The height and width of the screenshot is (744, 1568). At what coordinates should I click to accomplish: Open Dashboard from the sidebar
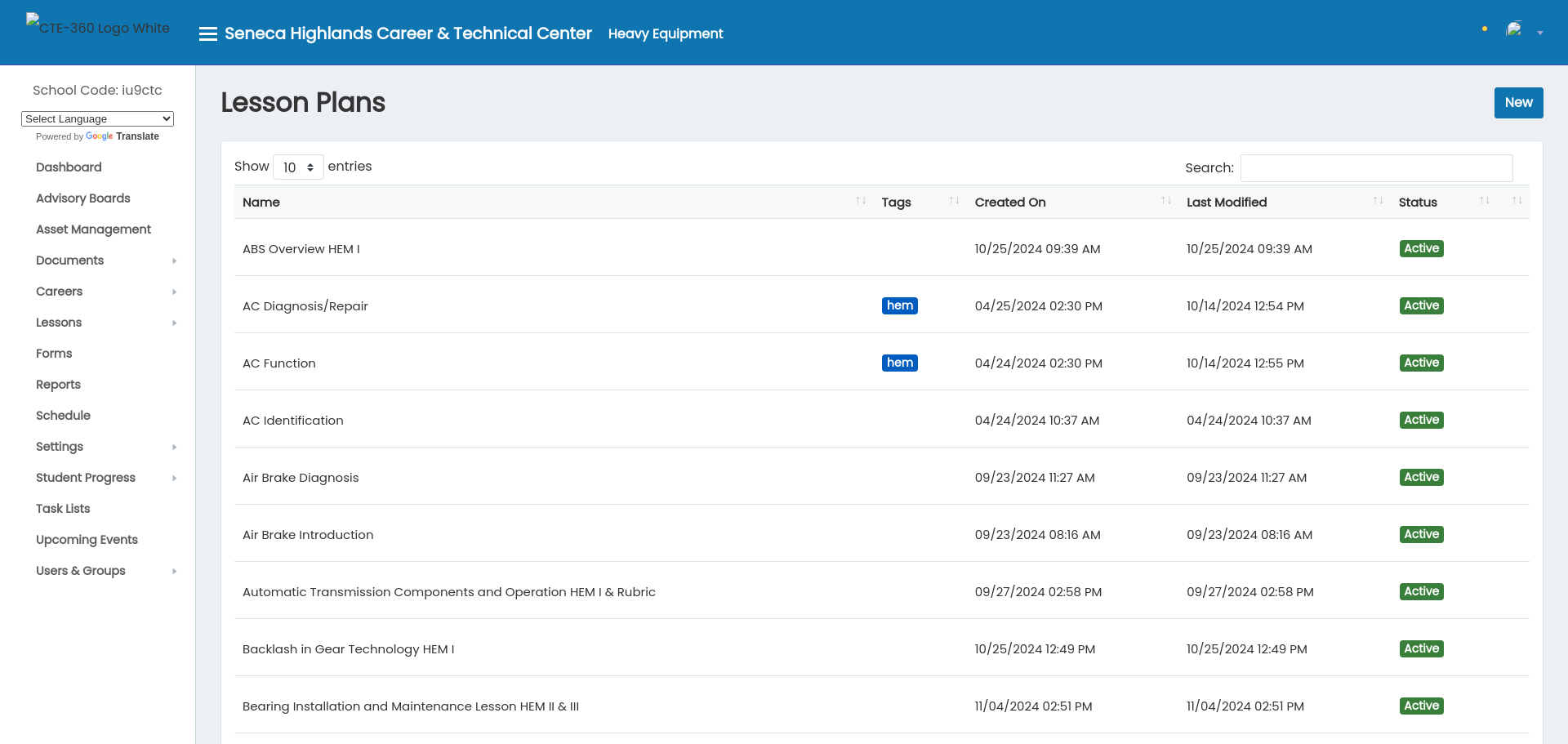[x=69, y=167]
